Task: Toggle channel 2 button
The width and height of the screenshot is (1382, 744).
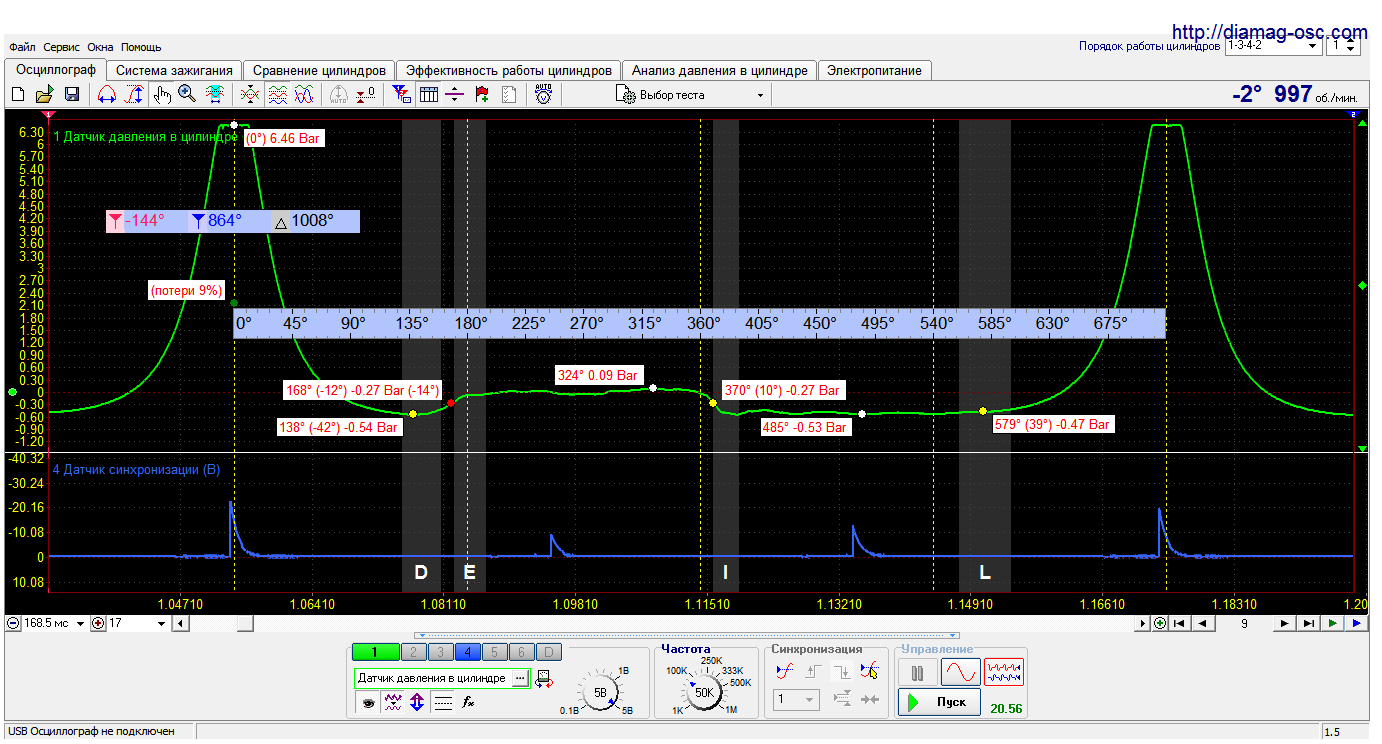Action: coord(413,652)
